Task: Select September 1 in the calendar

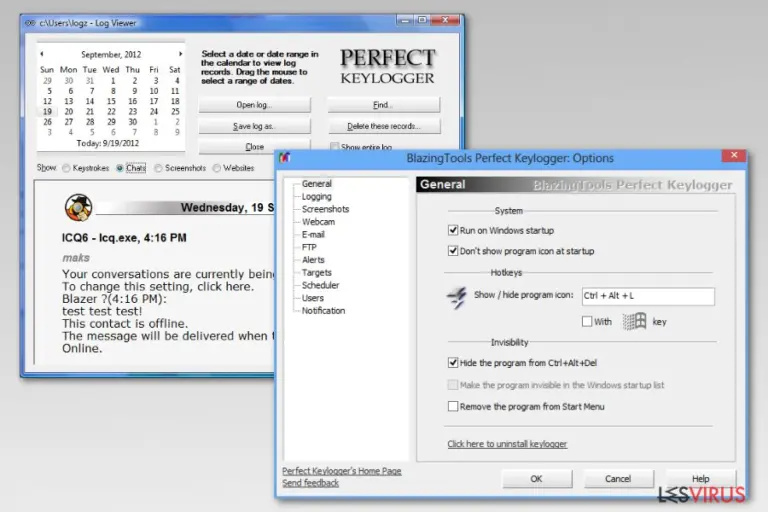Action: (x=113, y=81)
